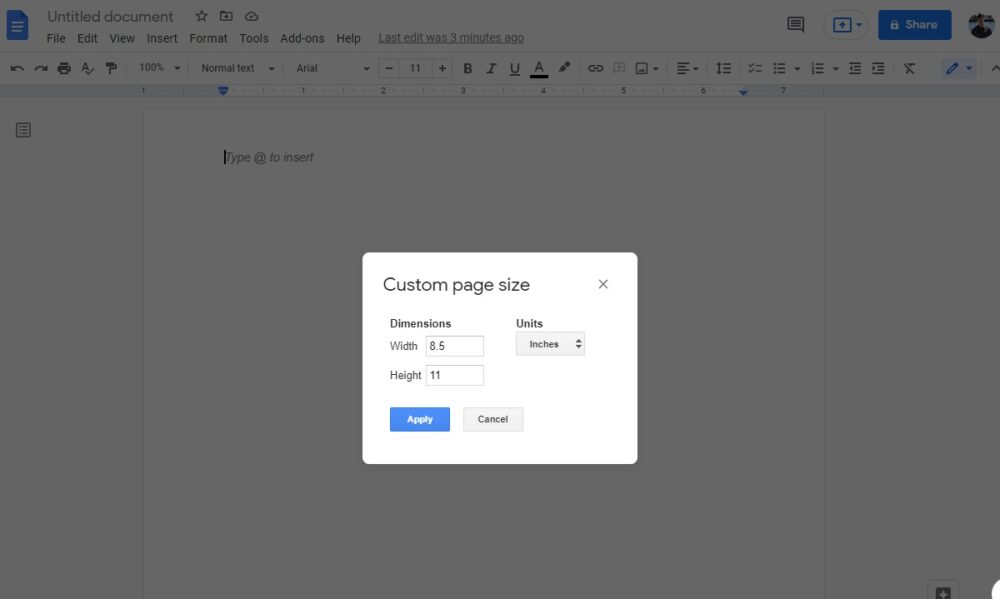The height and width of the screenshot is (599, 1000).
Task: Open the document outline panel
Action: [x=23, y=129]
